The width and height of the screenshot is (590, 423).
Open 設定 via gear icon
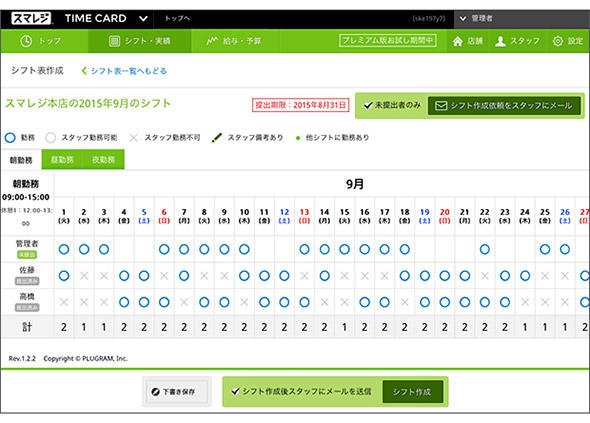(558, 41)
